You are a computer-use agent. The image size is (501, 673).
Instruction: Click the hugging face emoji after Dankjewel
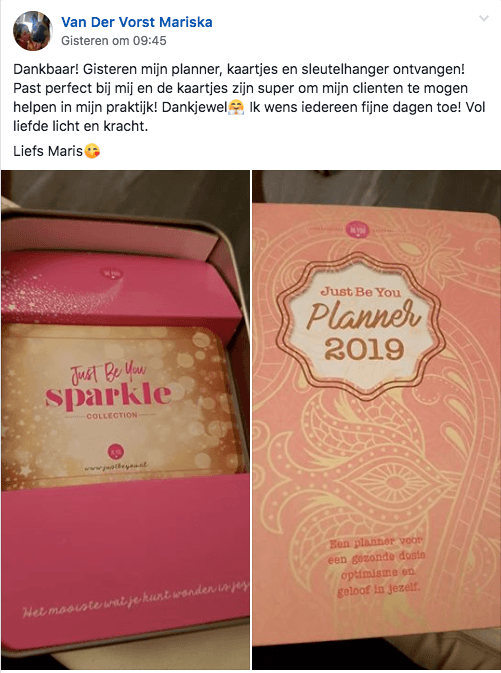236,107
